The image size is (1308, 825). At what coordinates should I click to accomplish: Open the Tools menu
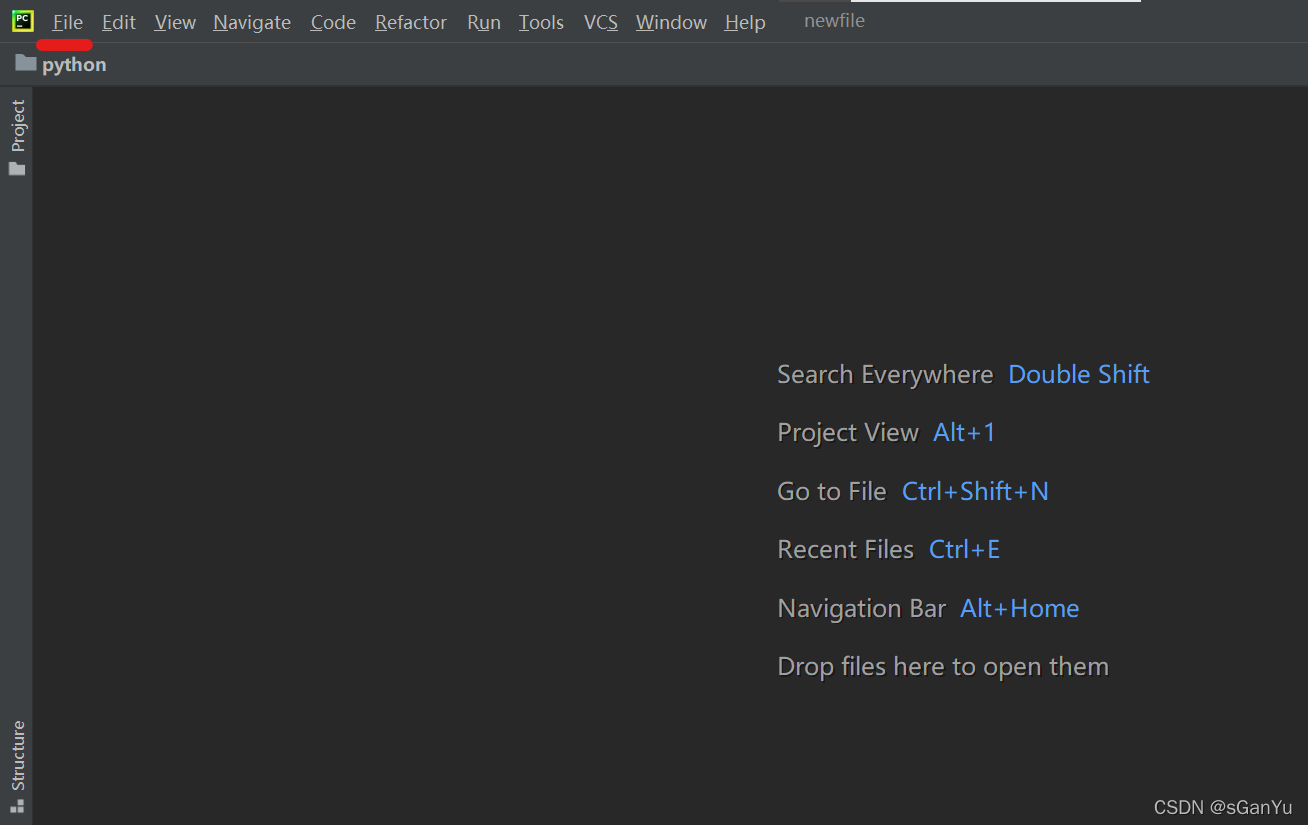[541, 22]
